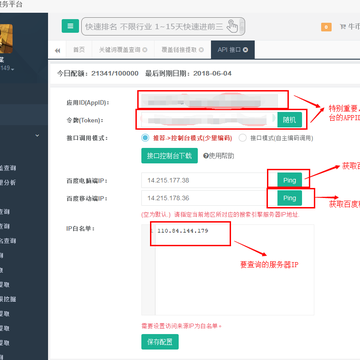
Task: Close the 覆盖链接提取 tab via its icon
Action: (x=201, y=50)
